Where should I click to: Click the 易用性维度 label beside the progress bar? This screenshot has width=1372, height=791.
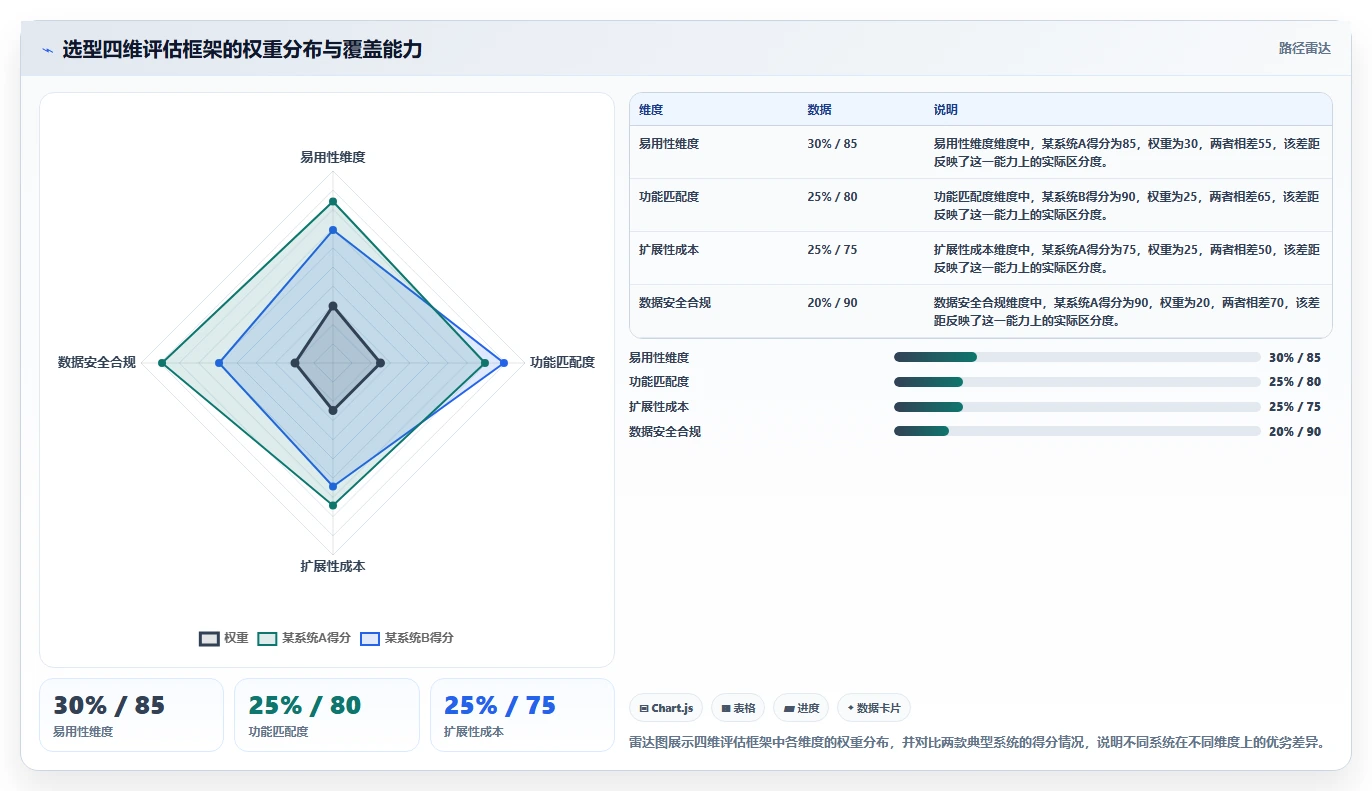[659, 358]
